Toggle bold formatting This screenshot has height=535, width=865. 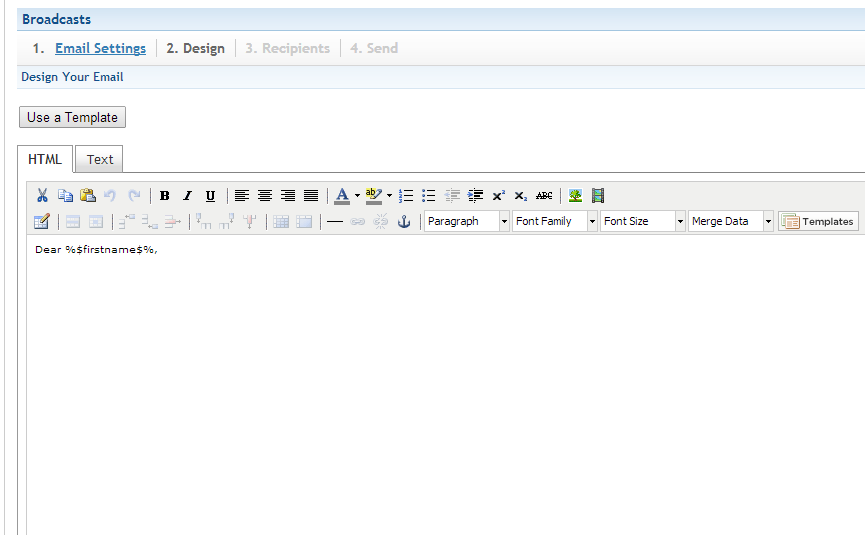164,196
